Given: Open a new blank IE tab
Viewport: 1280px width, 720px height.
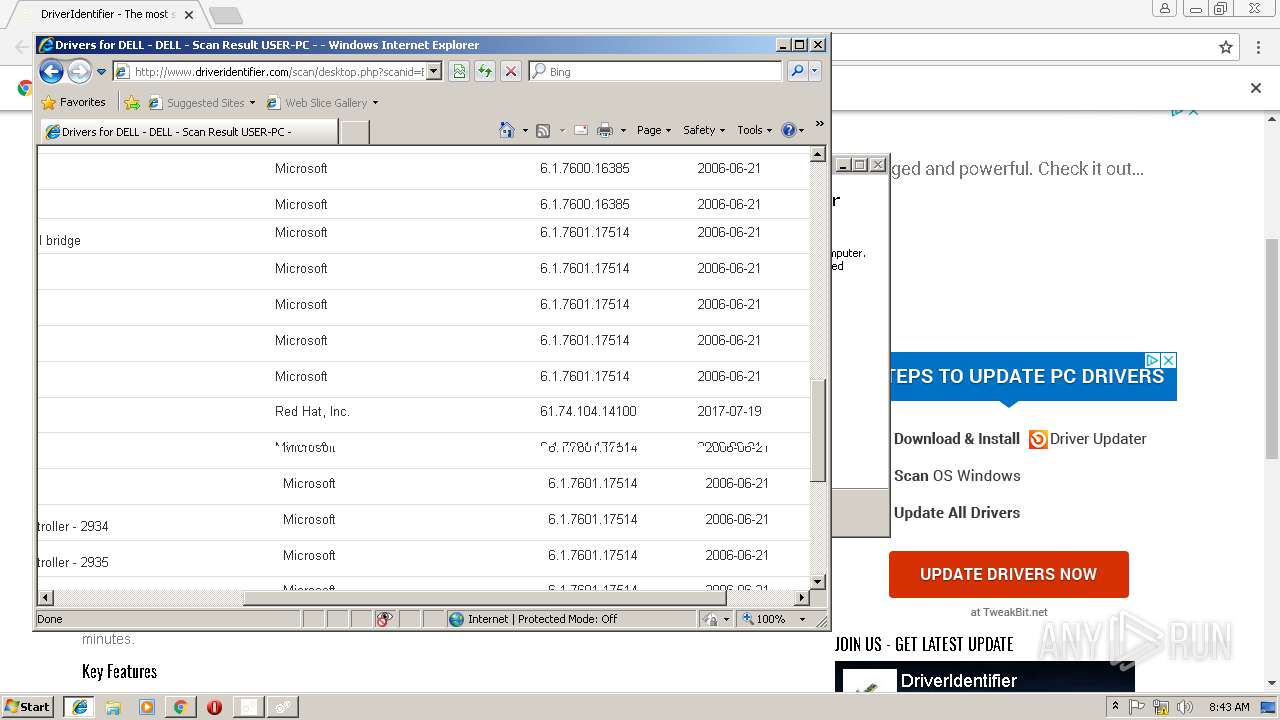Looking at the screenshot, I should 355,132.
